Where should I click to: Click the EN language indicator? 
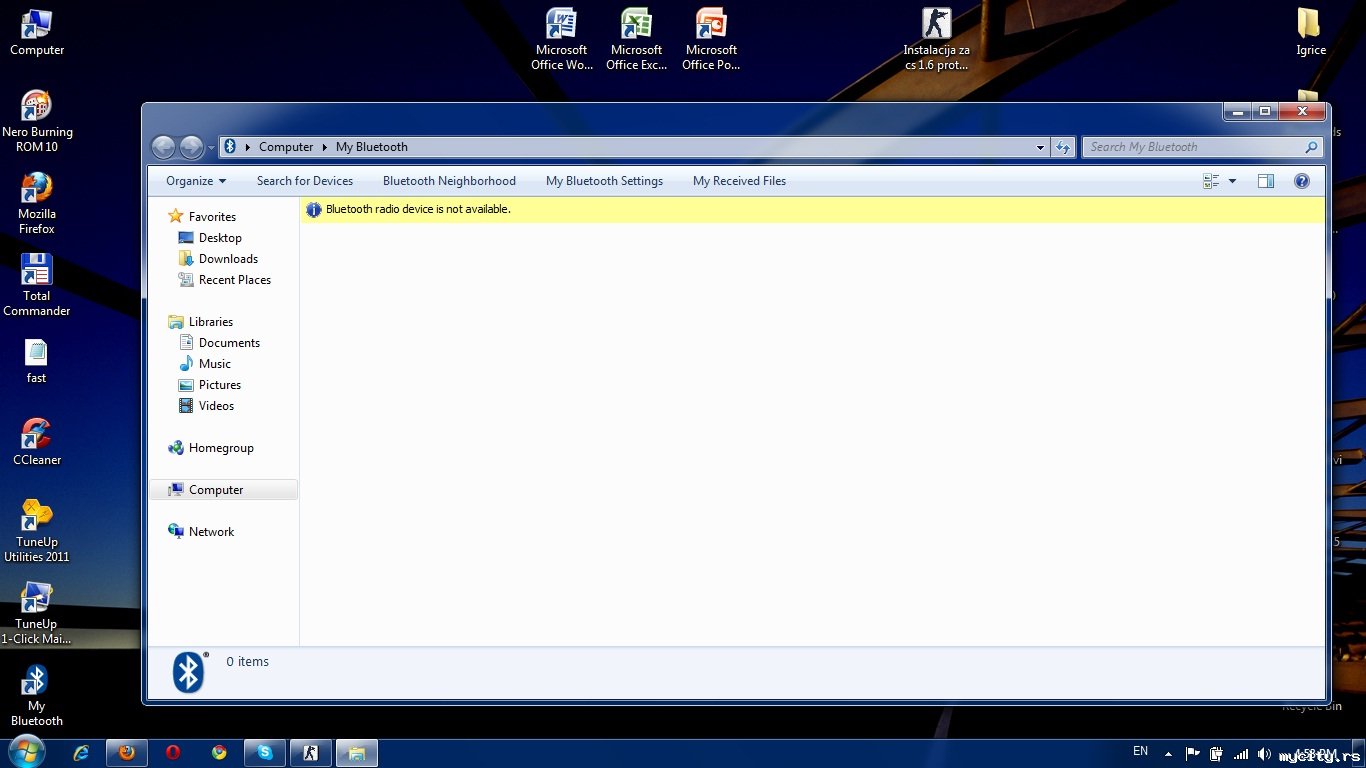1140,751
